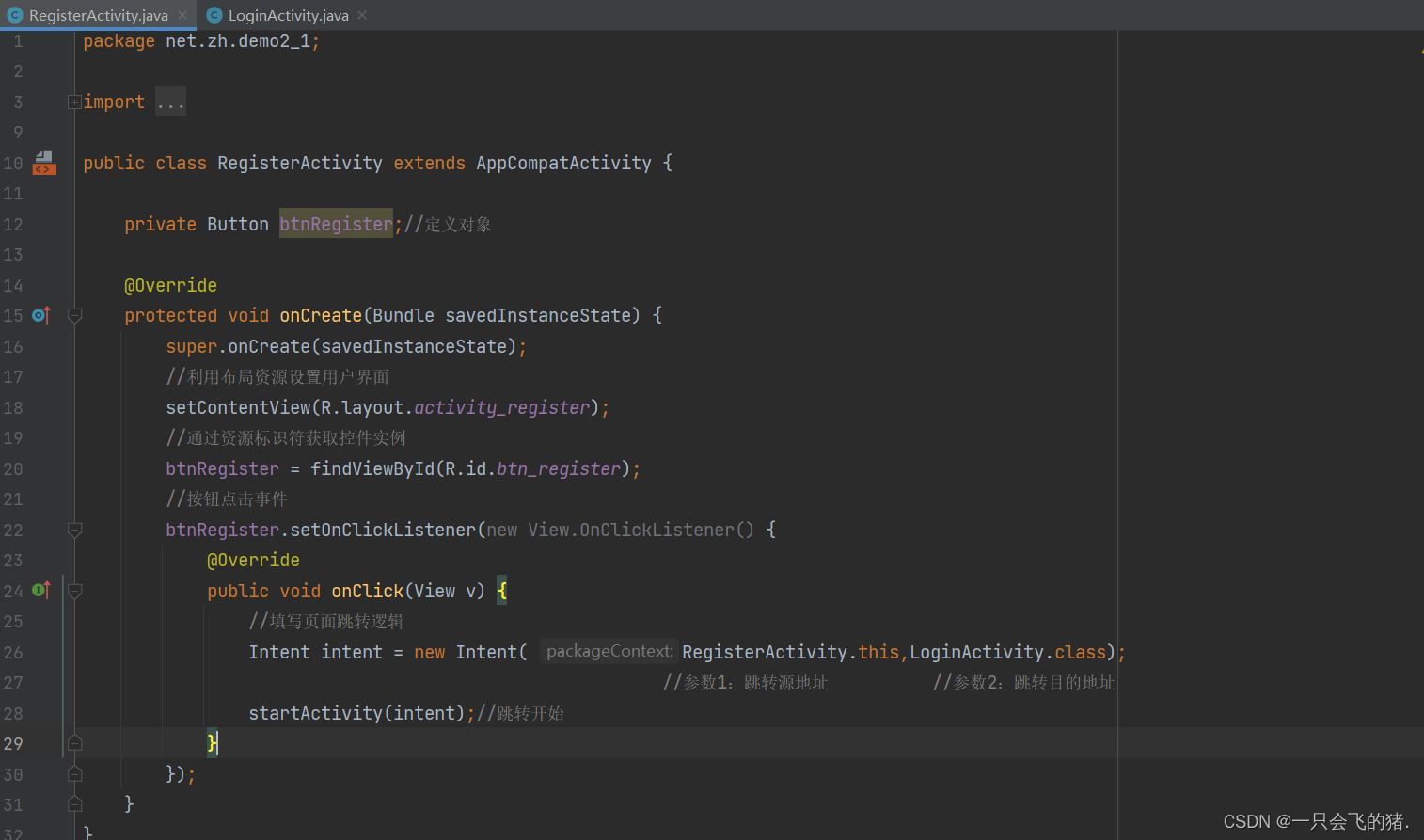The image size is (1424, 840).
Task: Collapse the setOnClickListener fold marker at line 22
Action: point(75,531)
